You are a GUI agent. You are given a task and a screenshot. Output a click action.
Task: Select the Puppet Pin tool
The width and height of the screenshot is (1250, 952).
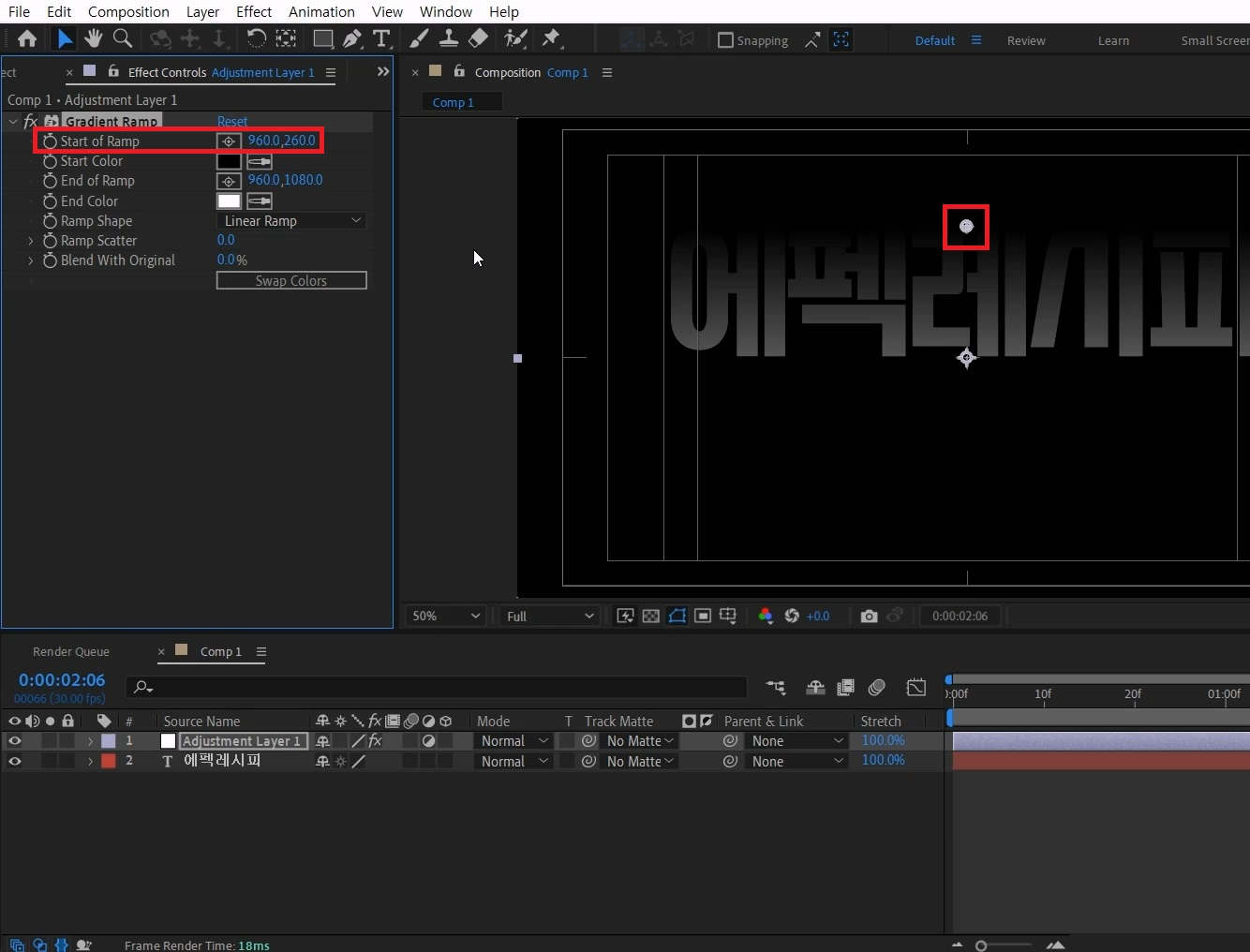click(551, 38)
